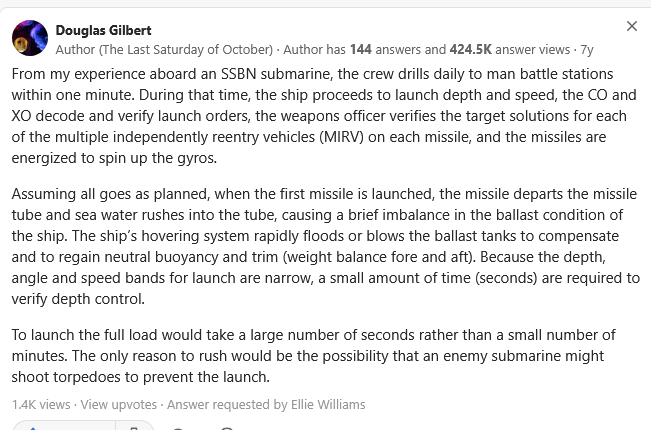Click the 144 answers count
Screen dimensions: 651x430
point(360,49)
